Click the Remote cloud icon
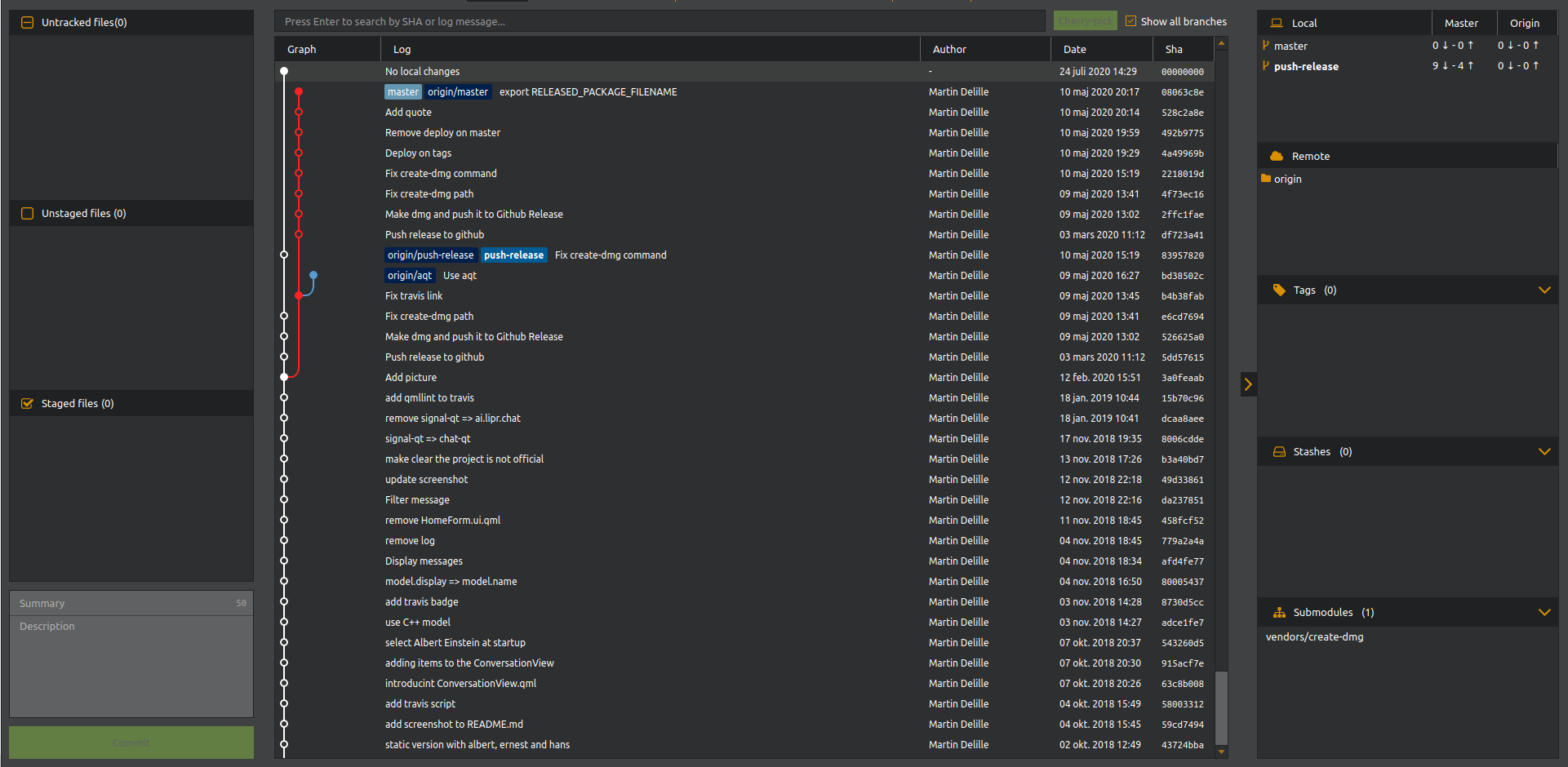This screenshot has width=1568, height=767. point(1277,156)
